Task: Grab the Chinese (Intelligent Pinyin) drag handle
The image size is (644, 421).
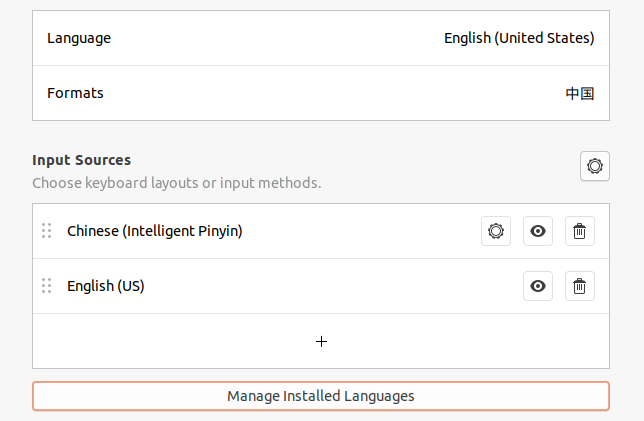Action: click(46, 231)
